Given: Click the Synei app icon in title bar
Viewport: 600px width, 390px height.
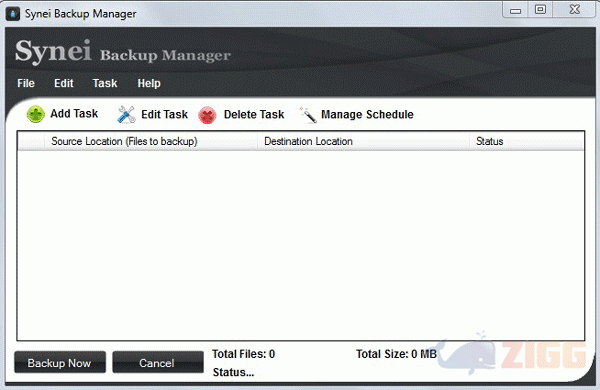Looking at the screenshot, I should (13, 14).
